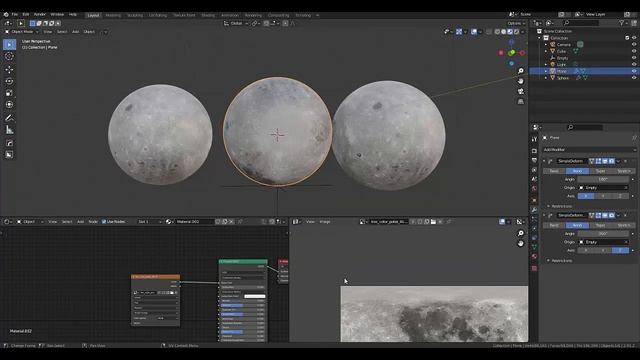Open the Slot 1 dropdown in the shader editor
Screen dimensions: 640x360
click(x=149, y=222)
